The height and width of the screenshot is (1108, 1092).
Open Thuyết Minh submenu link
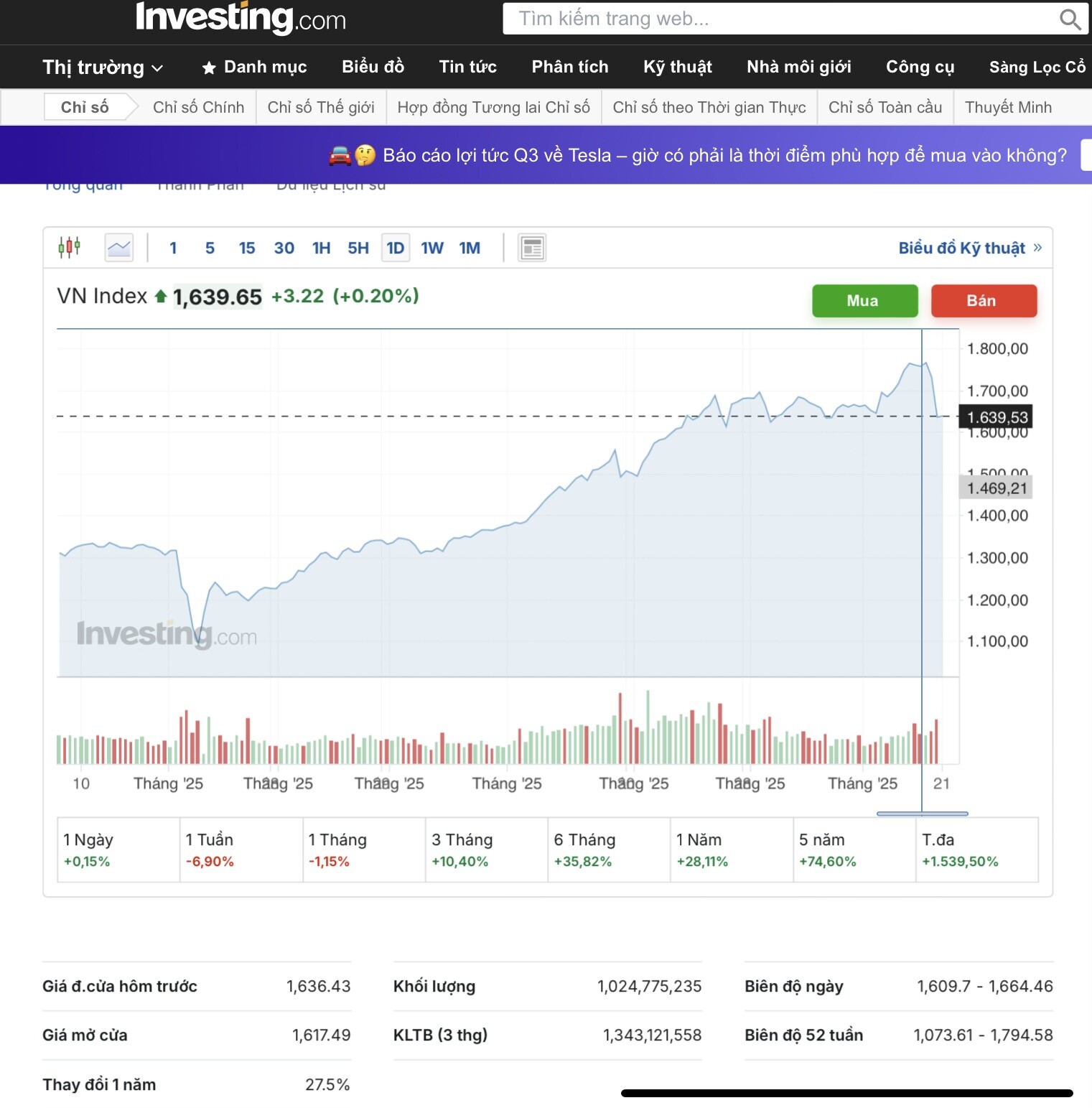coord(1008,107)
